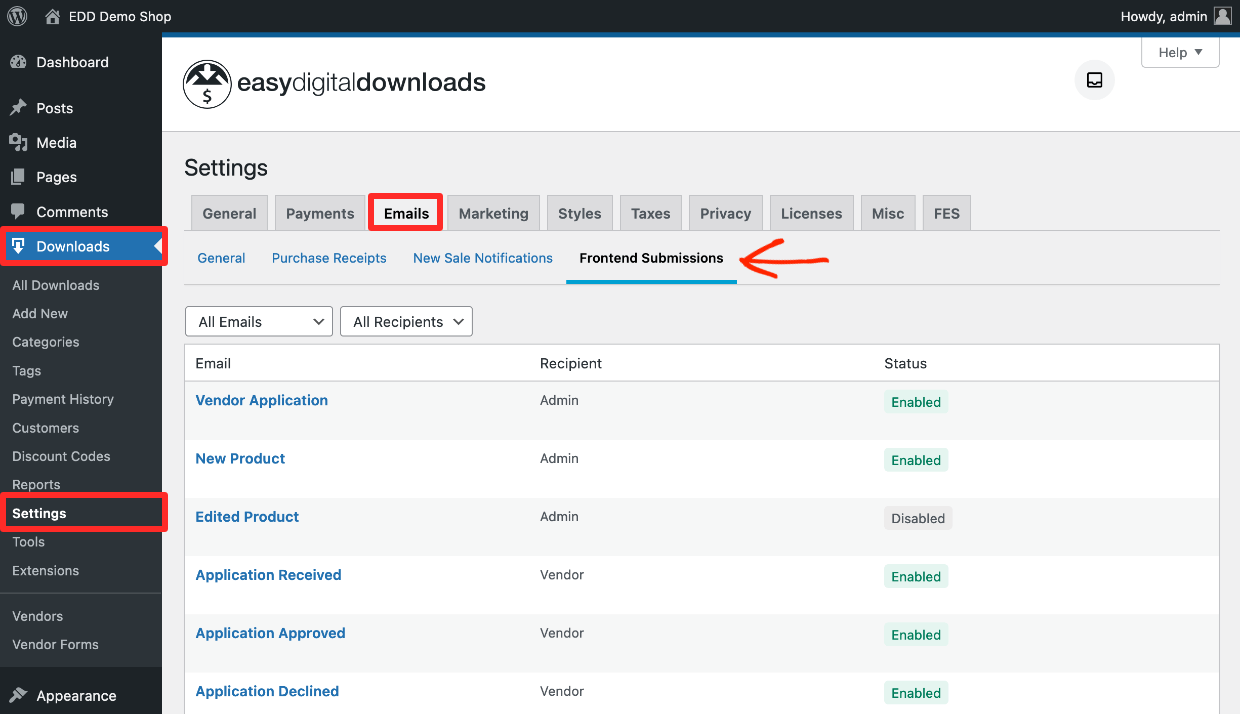Open the All Emails filter dropdown
The image size is (1240, 714).
(259, 322)
